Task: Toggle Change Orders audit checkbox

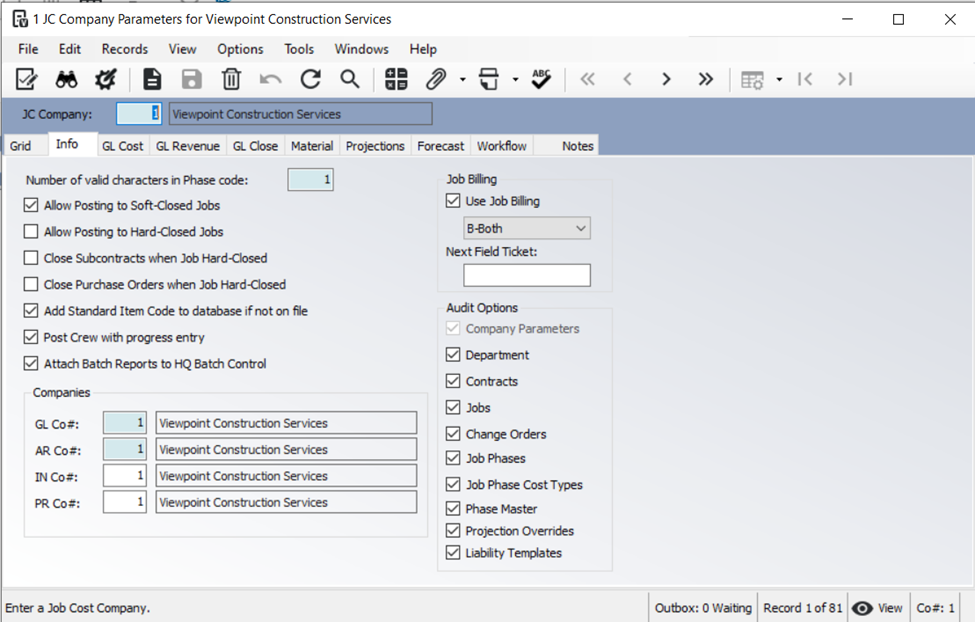Action: pyautogui.click(x=453, y=434)
